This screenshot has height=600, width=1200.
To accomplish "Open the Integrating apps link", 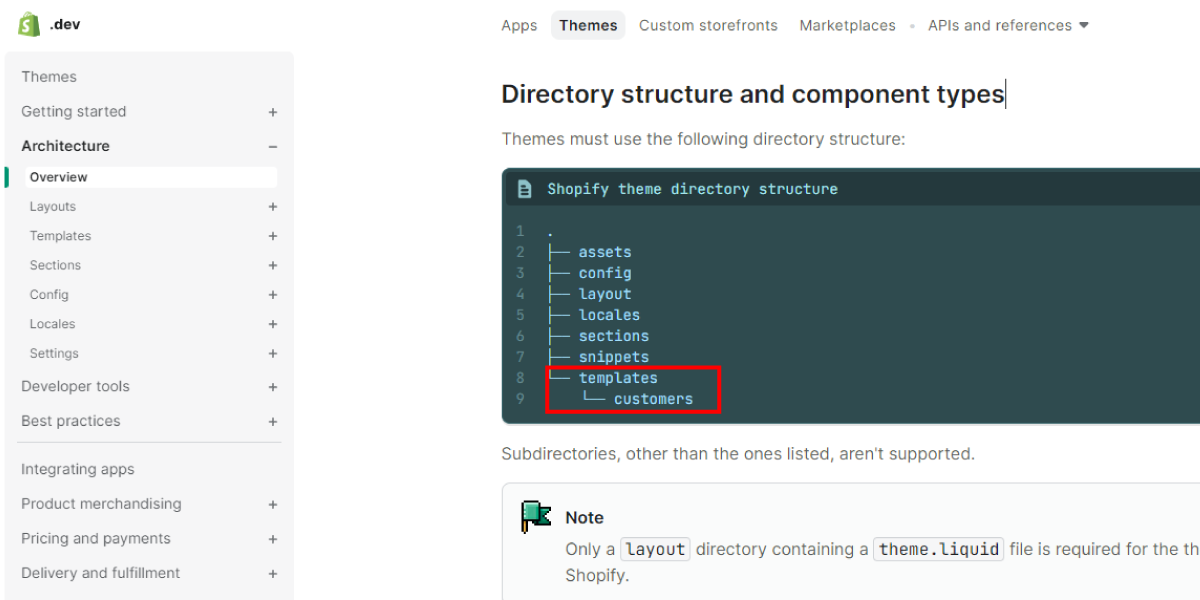I will coord(77,469).
